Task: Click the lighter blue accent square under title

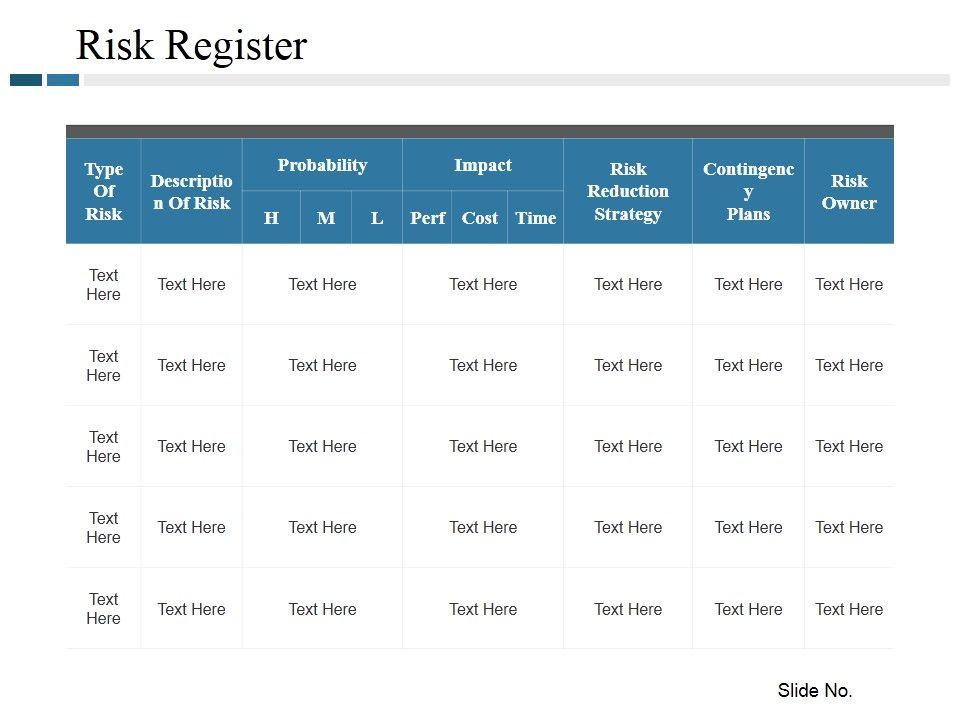Action: pyautogui.click(x=63, y=80)
